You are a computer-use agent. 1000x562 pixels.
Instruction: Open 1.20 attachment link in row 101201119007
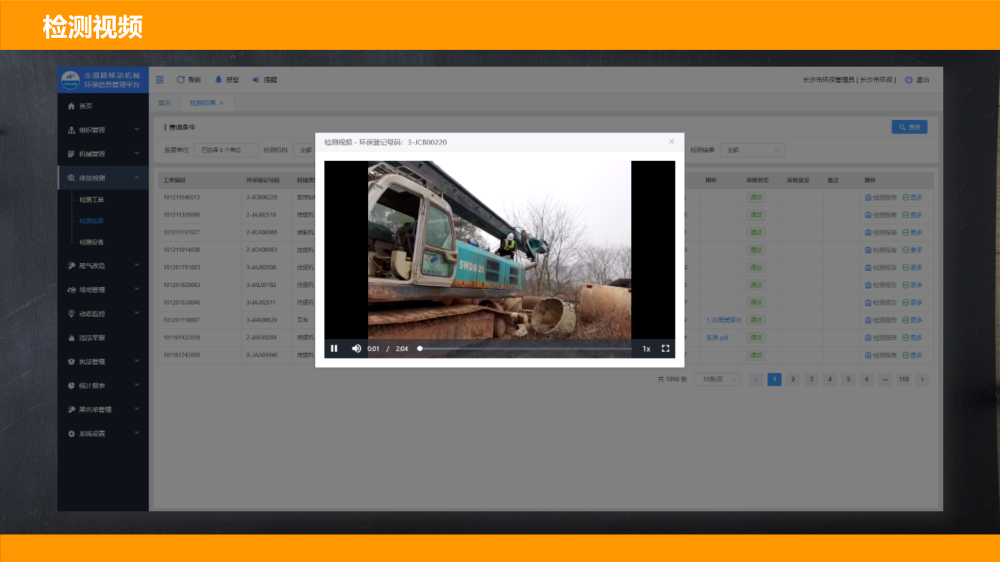pyautogui.click(x=723, y=320)
